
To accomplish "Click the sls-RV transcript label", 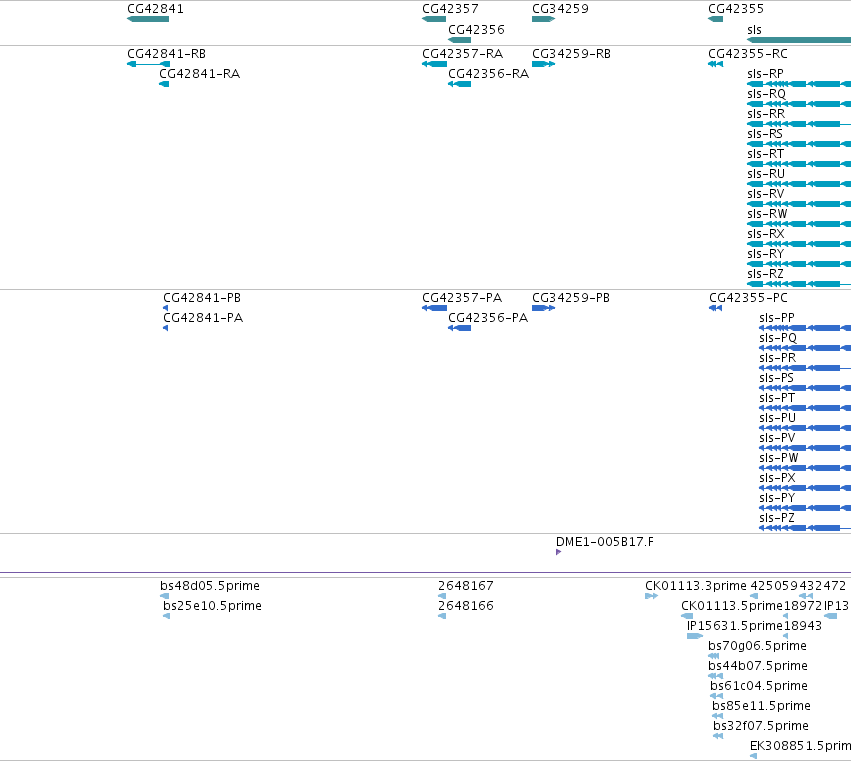I will click(766, 194).
